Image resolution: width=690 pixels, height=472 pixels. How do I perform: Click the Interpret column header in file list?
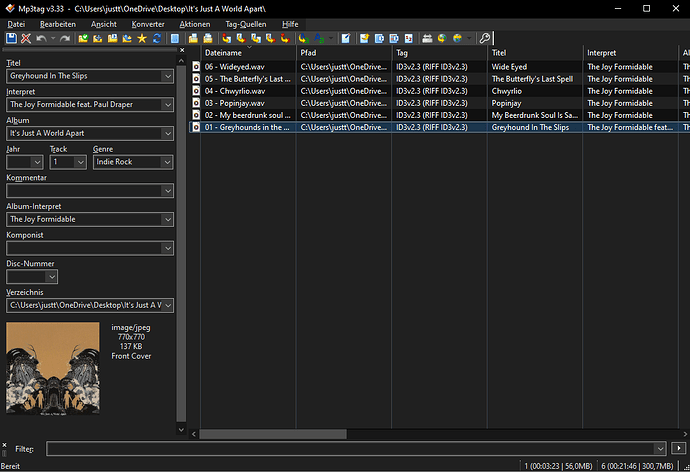631,53
